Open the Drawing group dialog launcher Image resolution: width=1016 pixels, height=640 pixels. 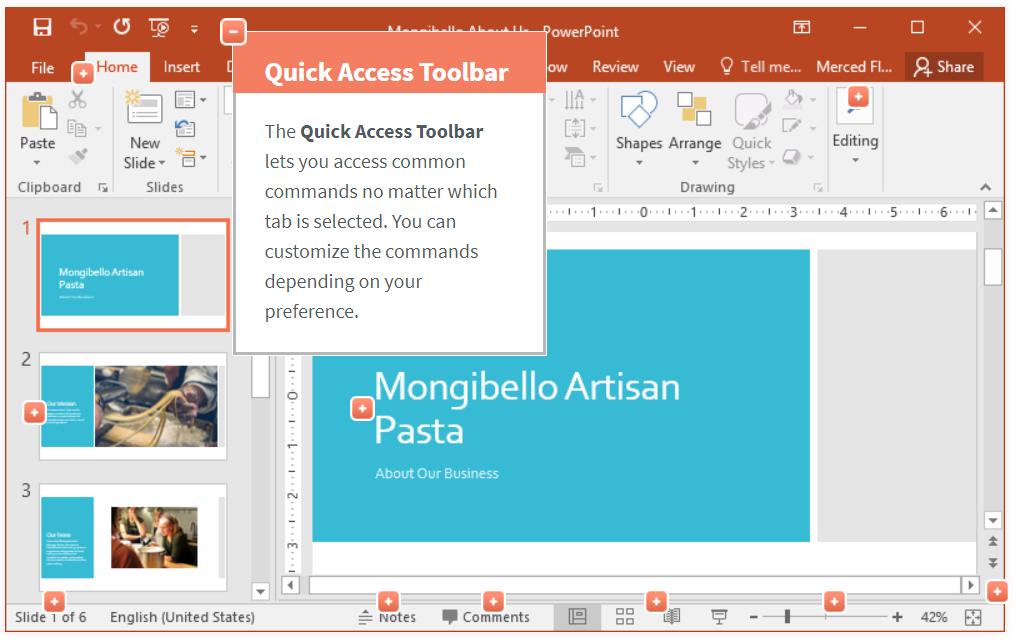tap(818, 188)
